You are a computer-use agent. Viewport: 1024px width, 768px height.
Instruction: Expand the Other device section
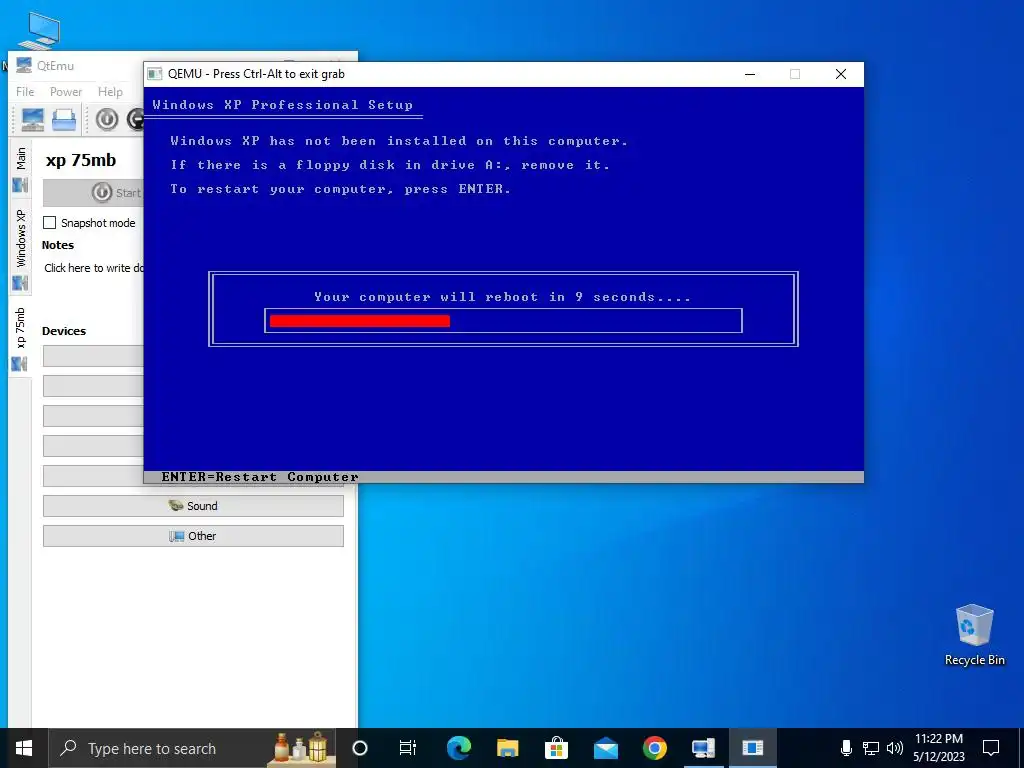(193, 536)
